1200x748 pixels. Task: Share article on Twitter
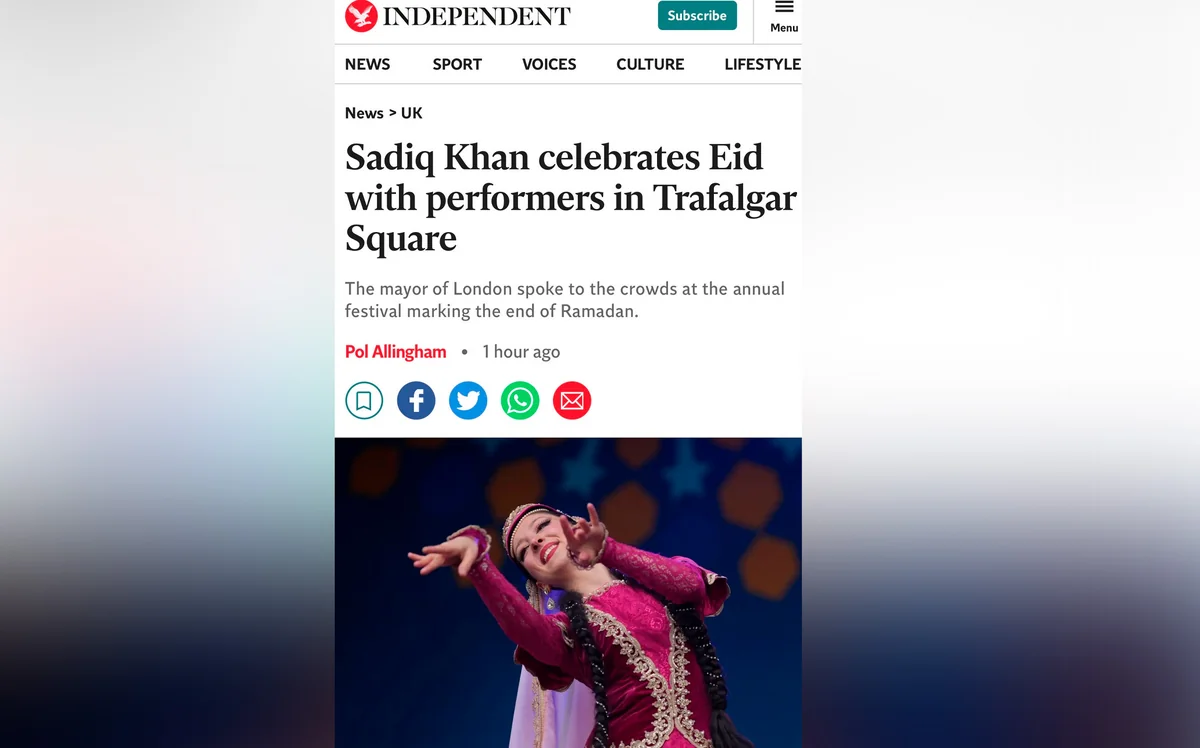coord(468,401)
